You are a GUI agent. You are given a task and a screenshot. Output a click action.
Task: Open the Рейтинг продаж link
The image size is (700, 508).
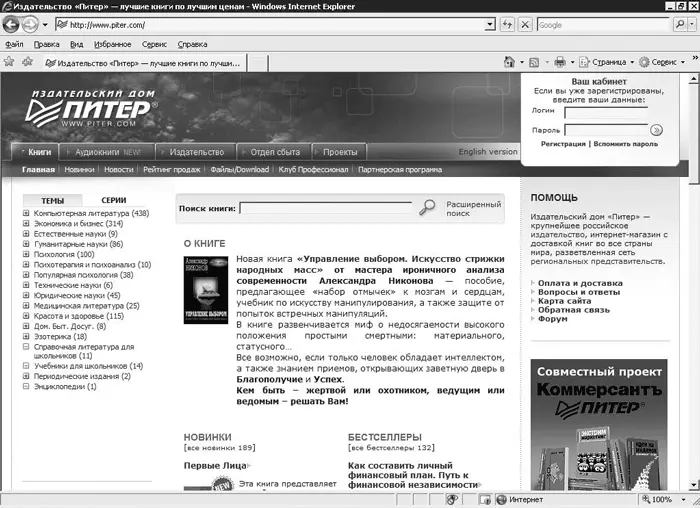[x=171, y=170]
